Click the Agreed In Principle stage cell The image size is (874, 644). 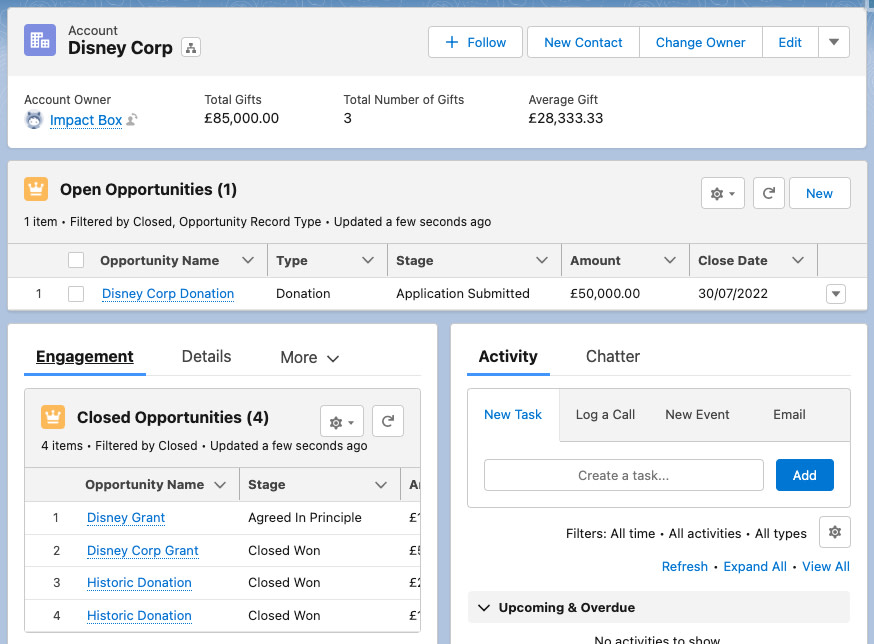coord(305,518)
